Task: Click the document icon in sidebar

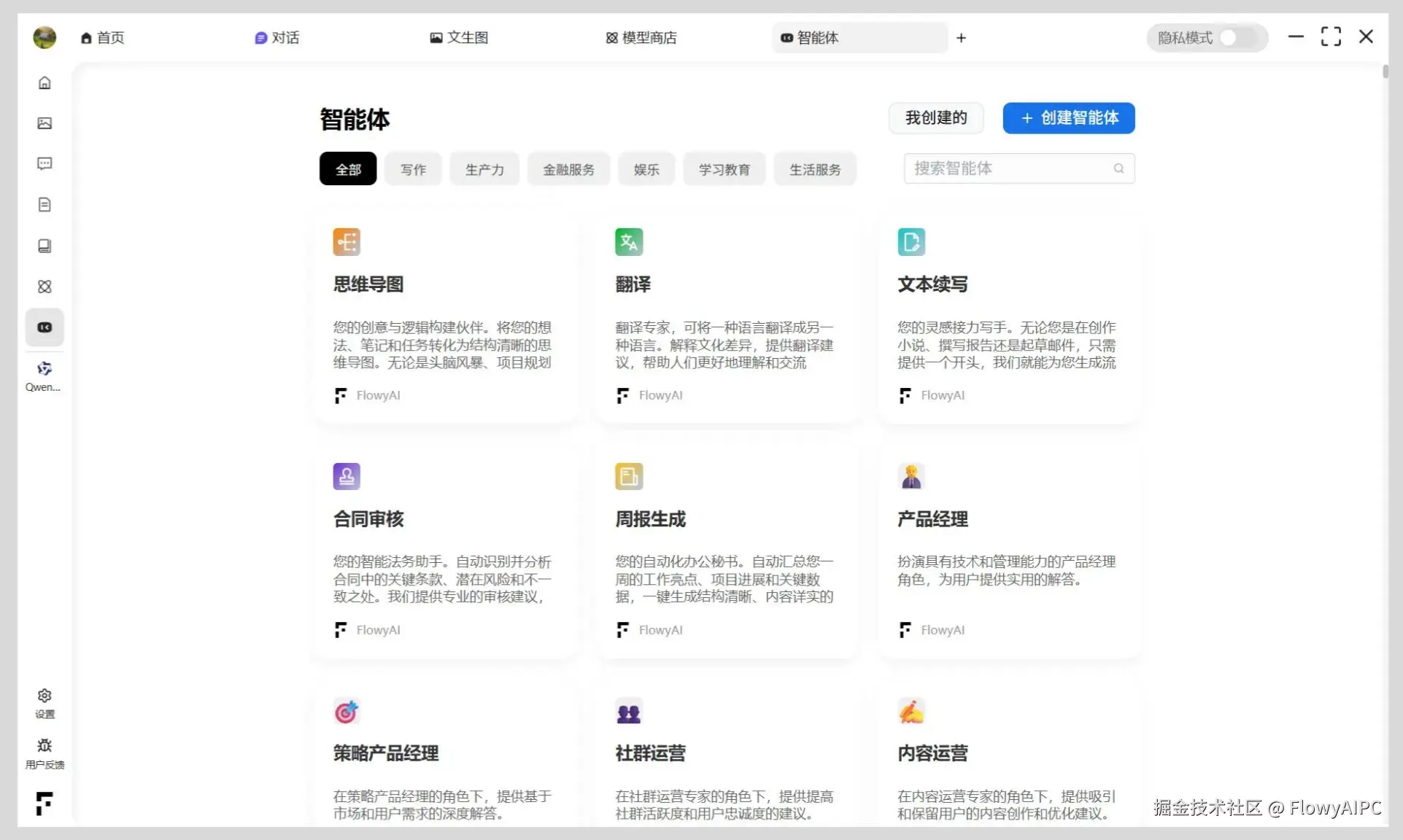Action: [45, 205]
